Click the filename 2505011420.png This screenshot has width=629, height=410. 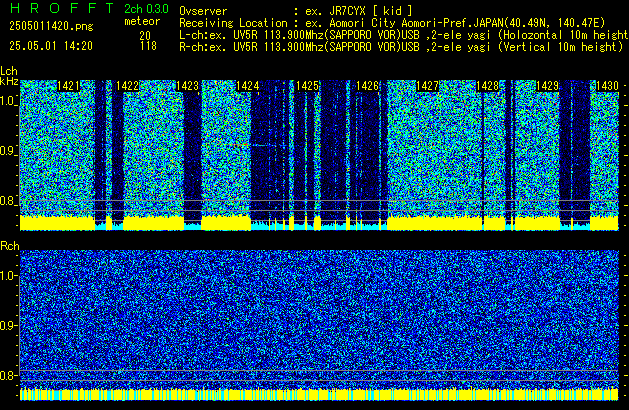[x=51, y=26]
